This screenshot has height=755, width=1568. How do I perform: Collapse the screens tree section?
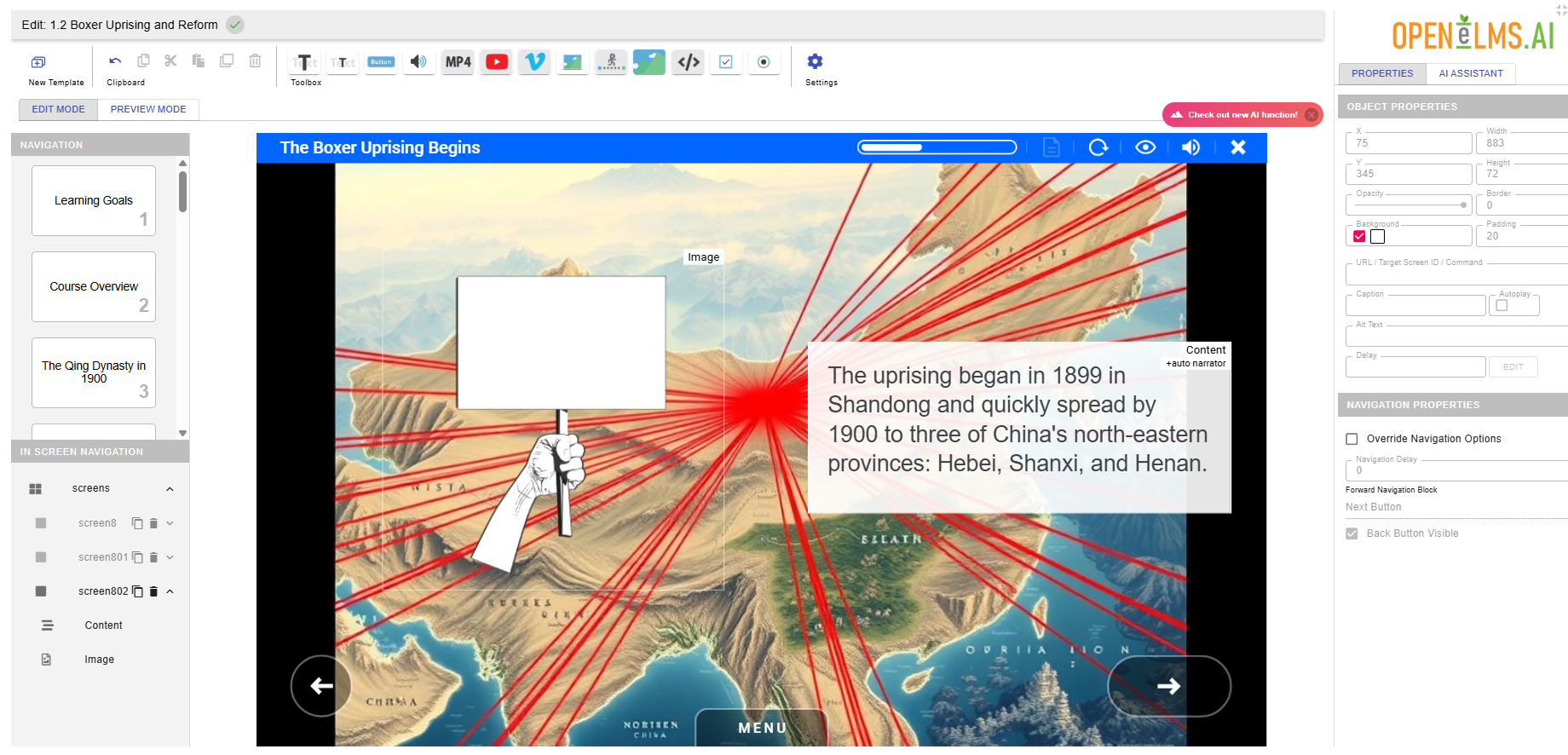170,489
